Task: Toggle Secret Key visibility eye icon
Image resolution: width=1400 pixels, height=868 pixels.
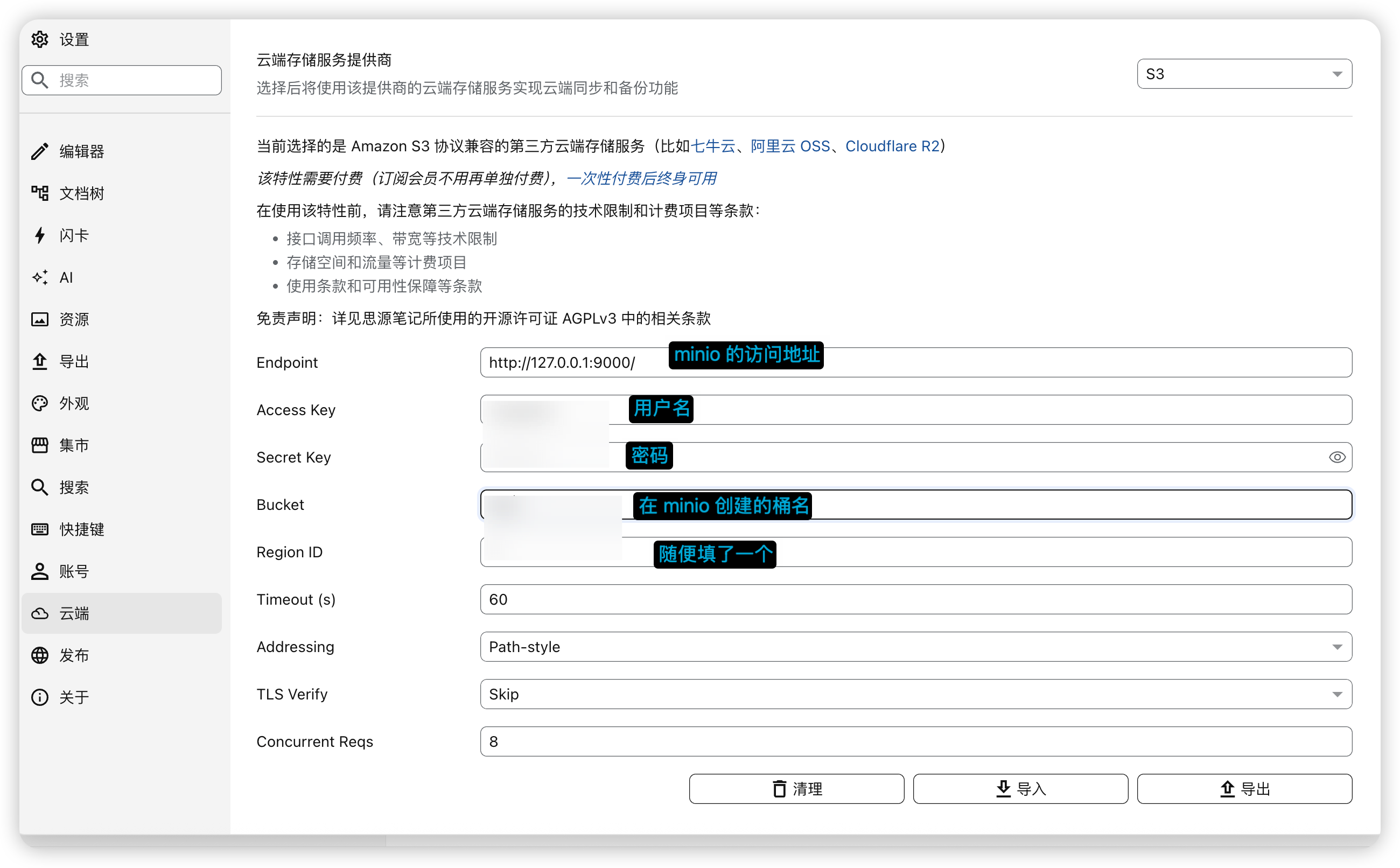Action: [x=1336, y=458]
